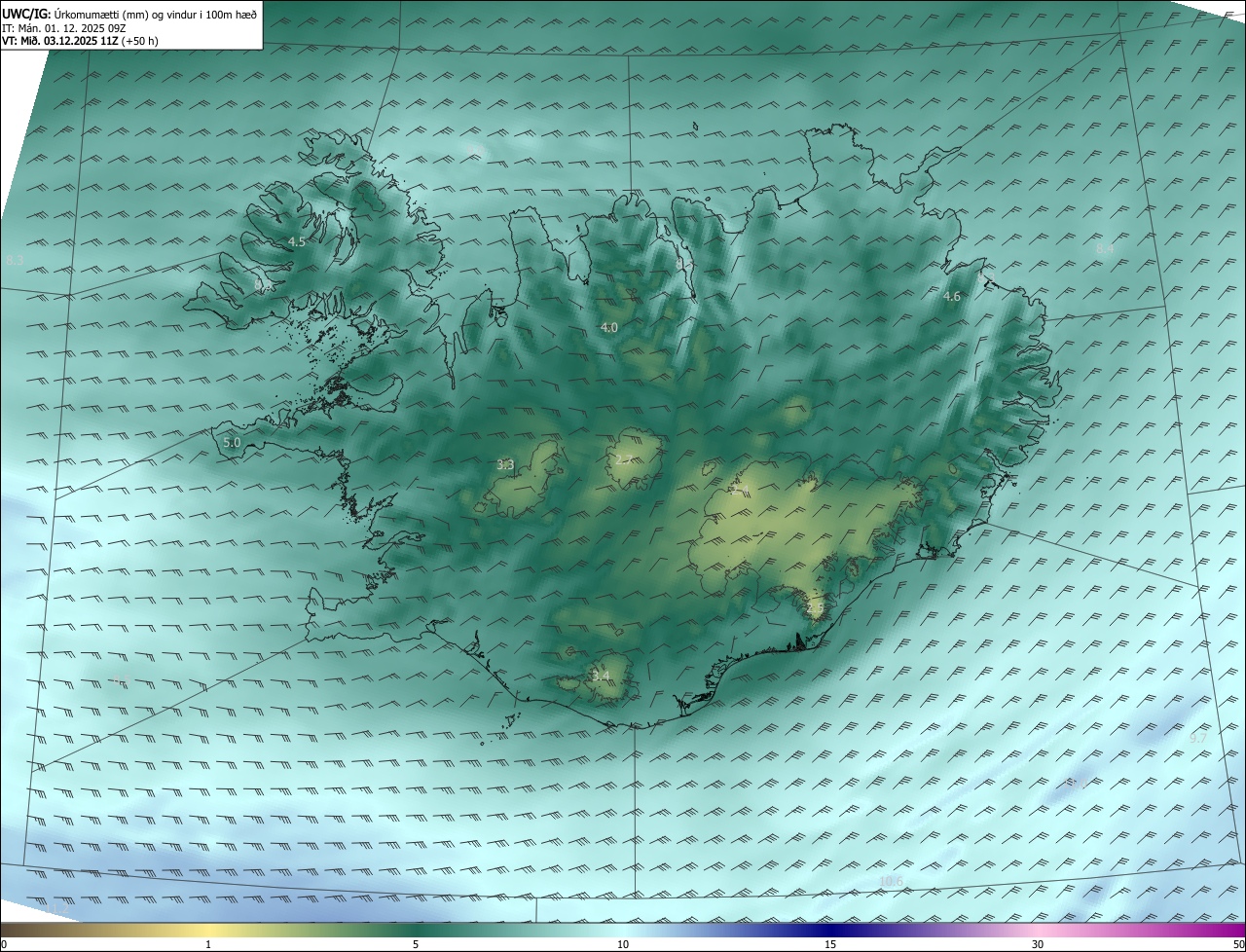Click the 50 label on the color scale
This screenshot has height=952, width=1246.
[x=1238, y=944]
